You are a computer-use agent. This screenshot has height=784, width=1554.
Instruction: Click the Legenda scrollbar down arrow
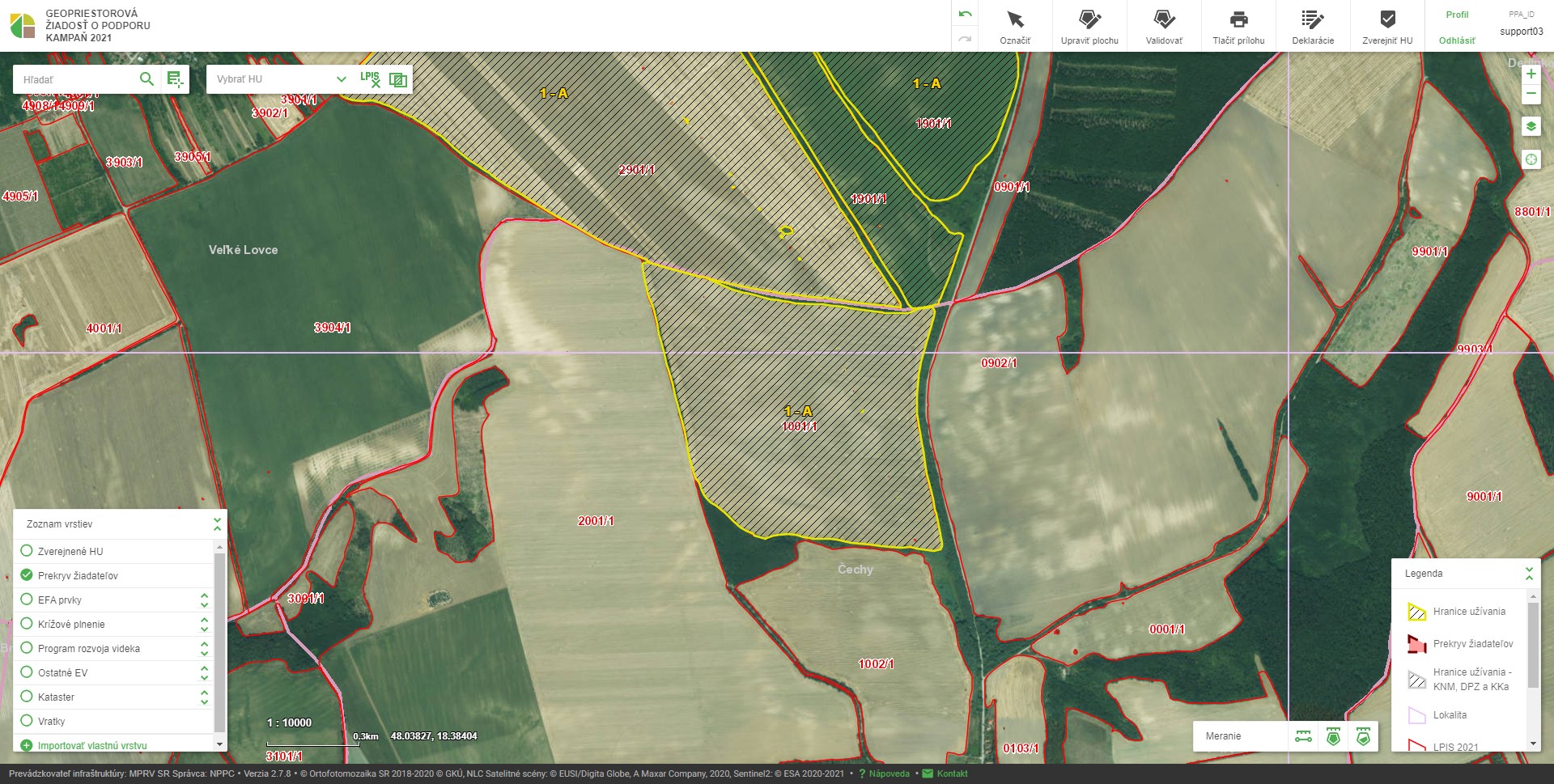click(1533, 744)
